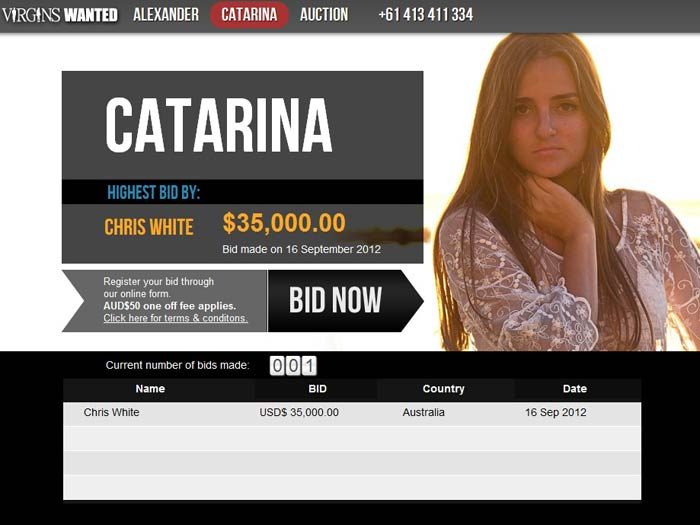This screenshot has width=700, height=525.
Task: Click the Catarina portrait photo
Action: [564, 192]
